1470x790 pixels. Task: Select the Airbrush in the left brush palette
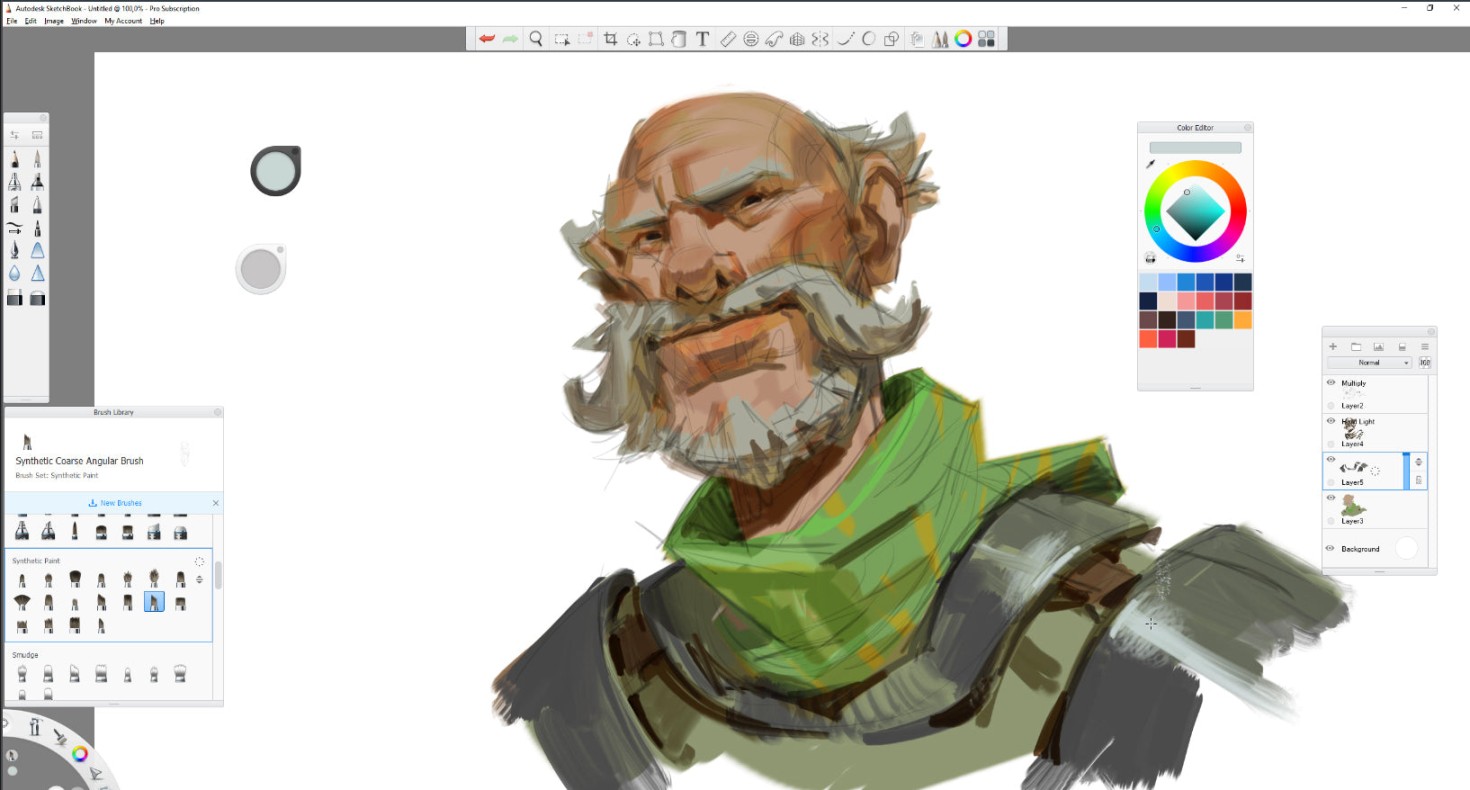[15, 183]
